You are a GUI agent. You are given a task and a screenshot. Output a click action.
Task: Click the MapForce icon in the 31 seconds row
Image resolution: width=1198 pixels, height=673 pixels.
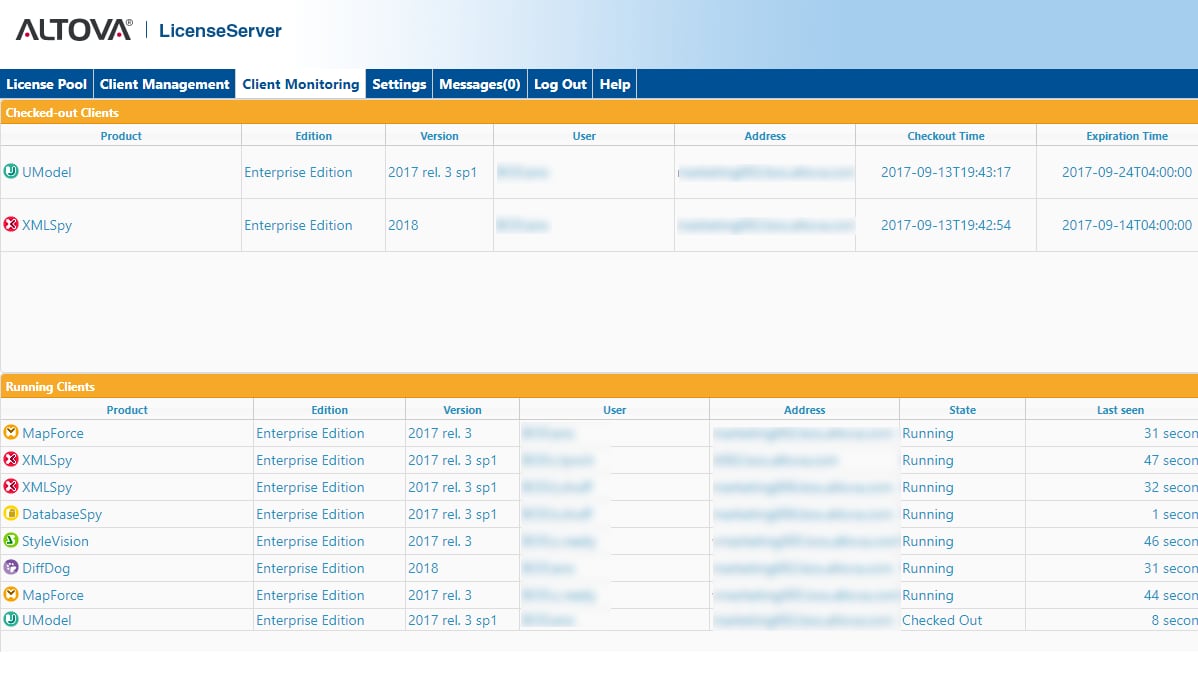click(x=11, y=432)
